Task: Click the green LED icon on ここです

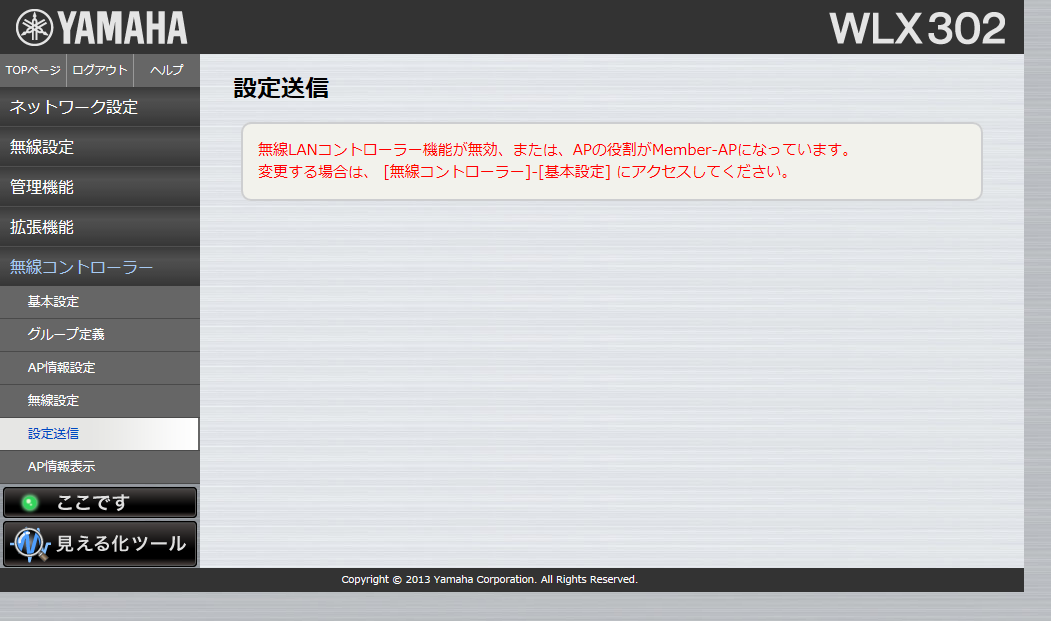Action: tap(30, 502)
